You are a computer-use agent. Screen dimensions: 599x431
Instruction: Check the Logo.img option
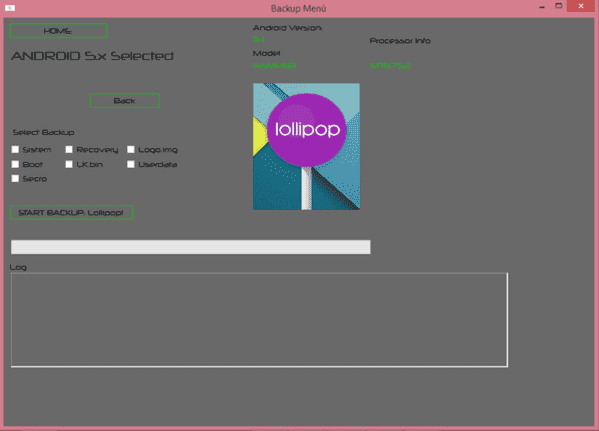coord(131,149)
